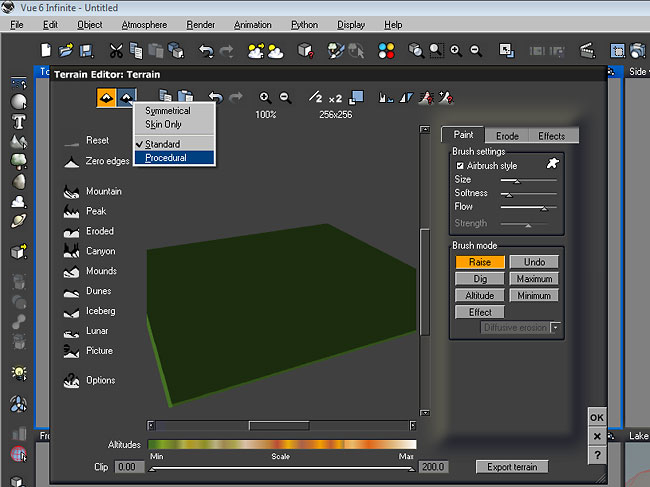Image resolution: width=650 pixels, height=487 pixels.
Task: Open the Atmosphere menu
Action: click(x=144, y=24)
